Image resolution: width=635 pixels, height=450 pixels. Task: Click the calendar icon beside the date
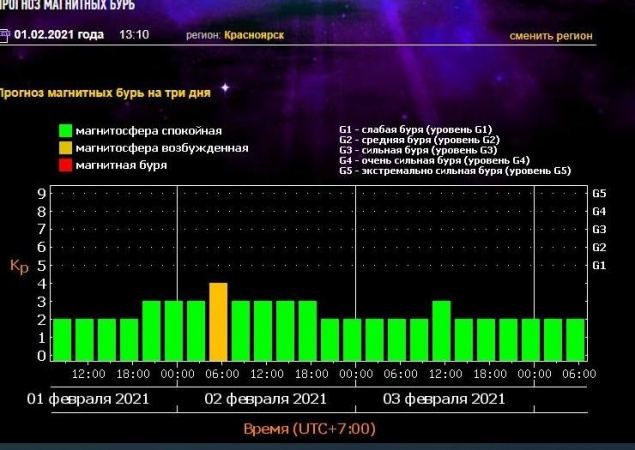click(6, 35)
